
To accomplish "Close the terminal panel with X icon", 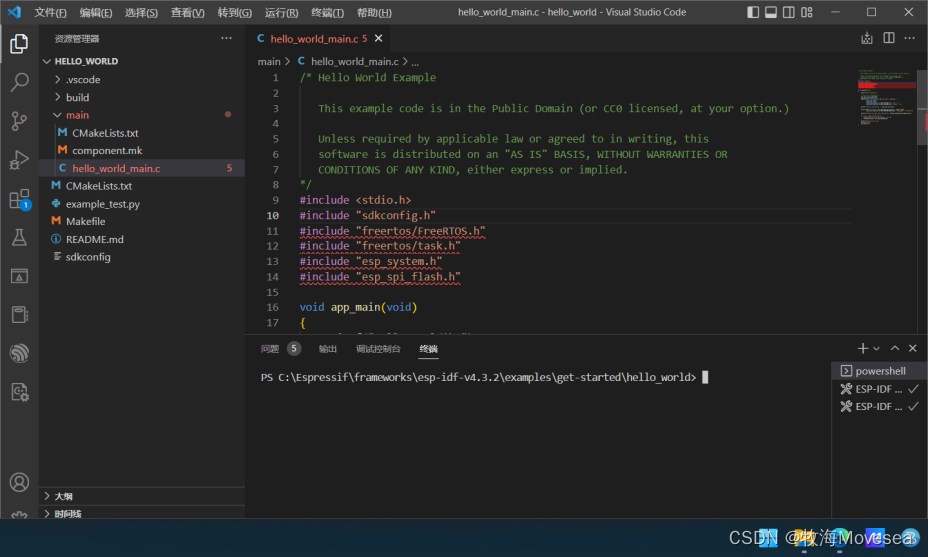I will pos(913,348).
